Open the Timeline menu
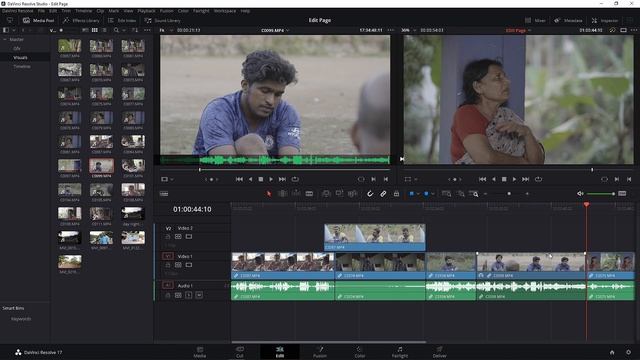640x360 pixels. click(84, 11)
